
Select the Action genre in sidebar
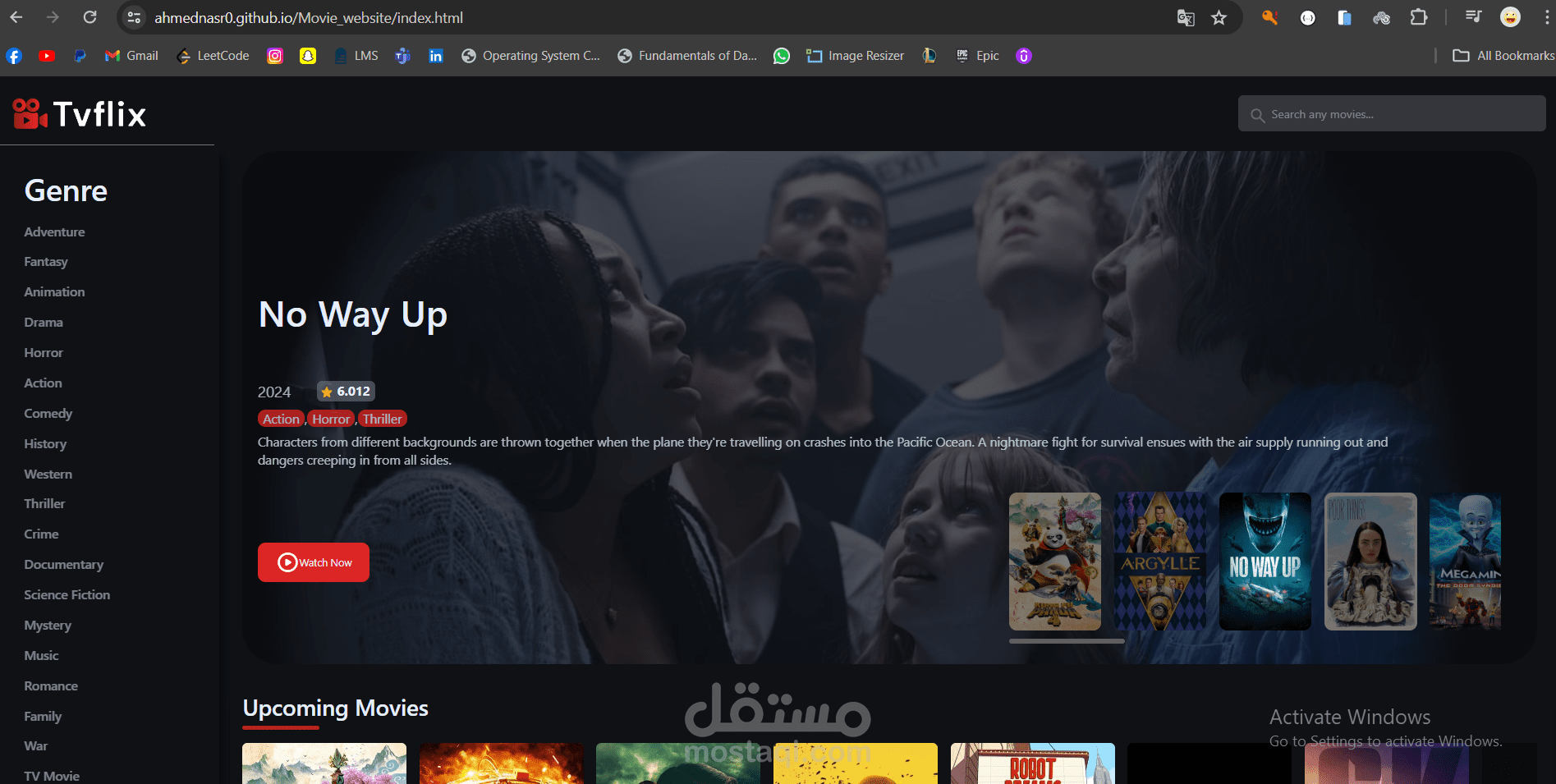click(x=43, y=383)
